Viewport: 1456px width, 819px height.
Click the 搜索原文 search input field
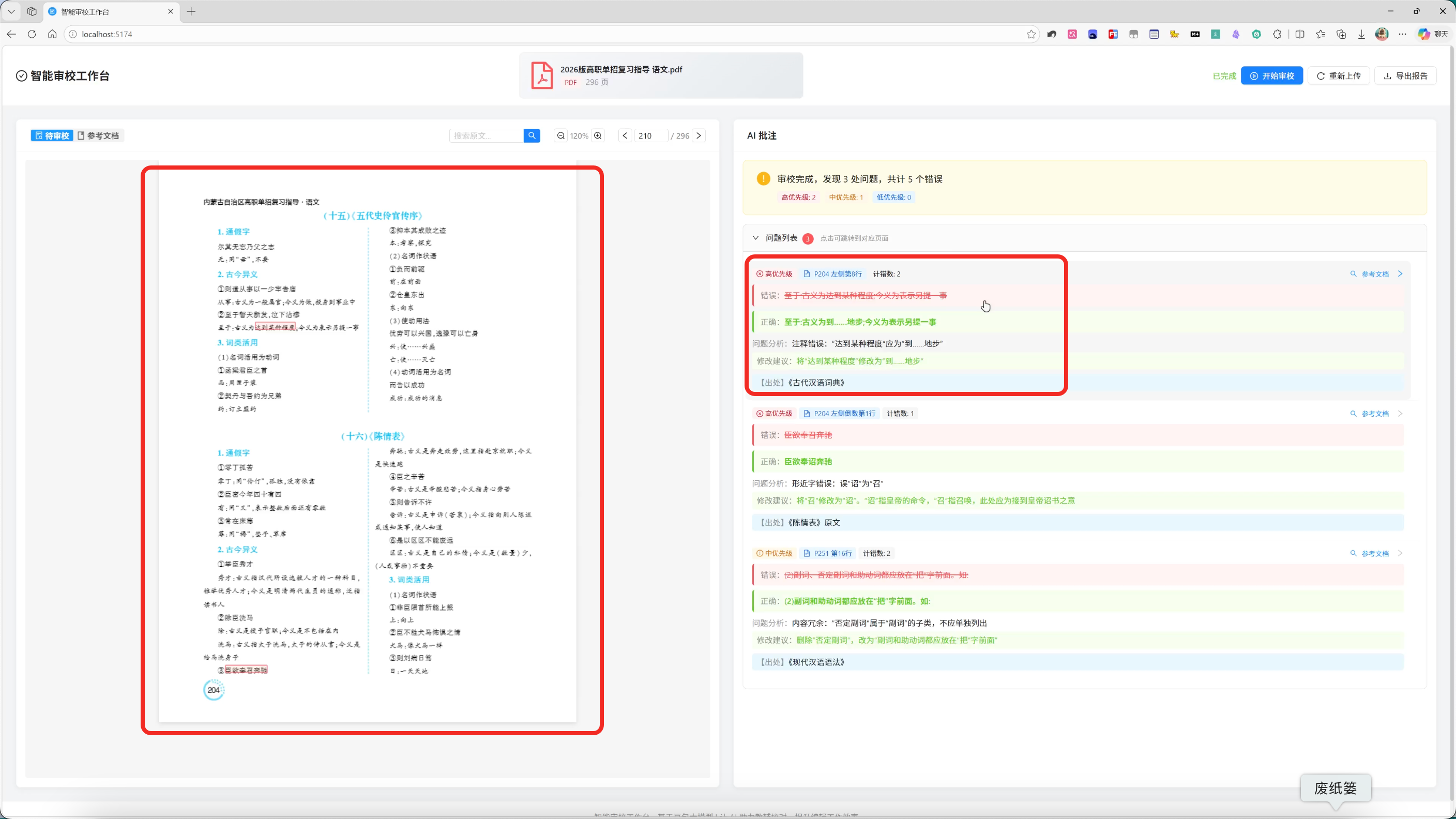coord(487,135)
